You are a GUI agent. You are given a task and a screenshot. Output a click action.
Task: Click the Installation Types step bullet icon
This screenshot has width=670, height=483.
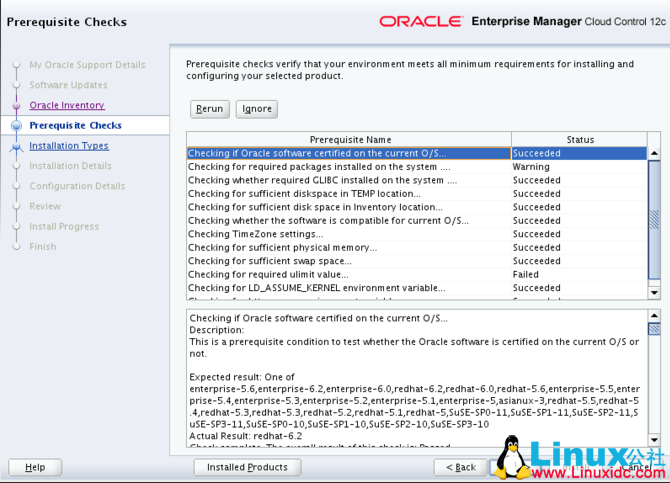(x=16, y=147)
